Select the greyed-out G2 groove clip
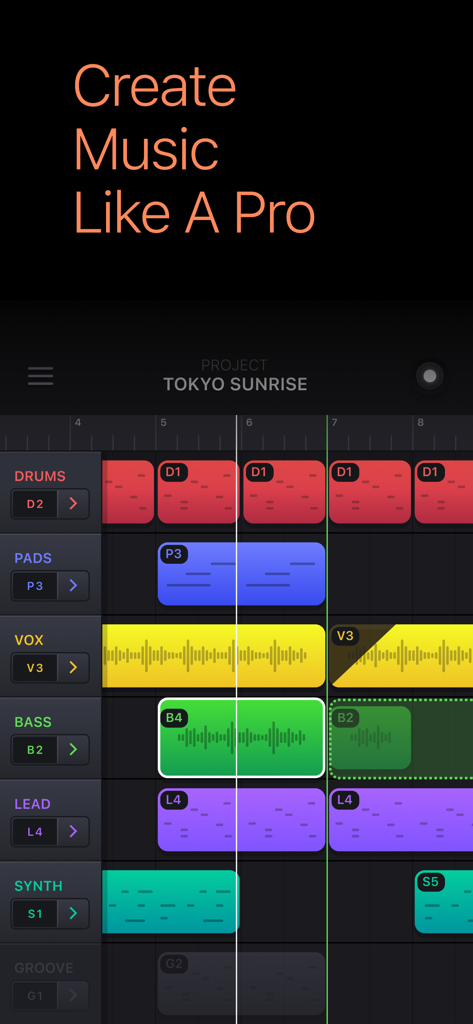 241,984
